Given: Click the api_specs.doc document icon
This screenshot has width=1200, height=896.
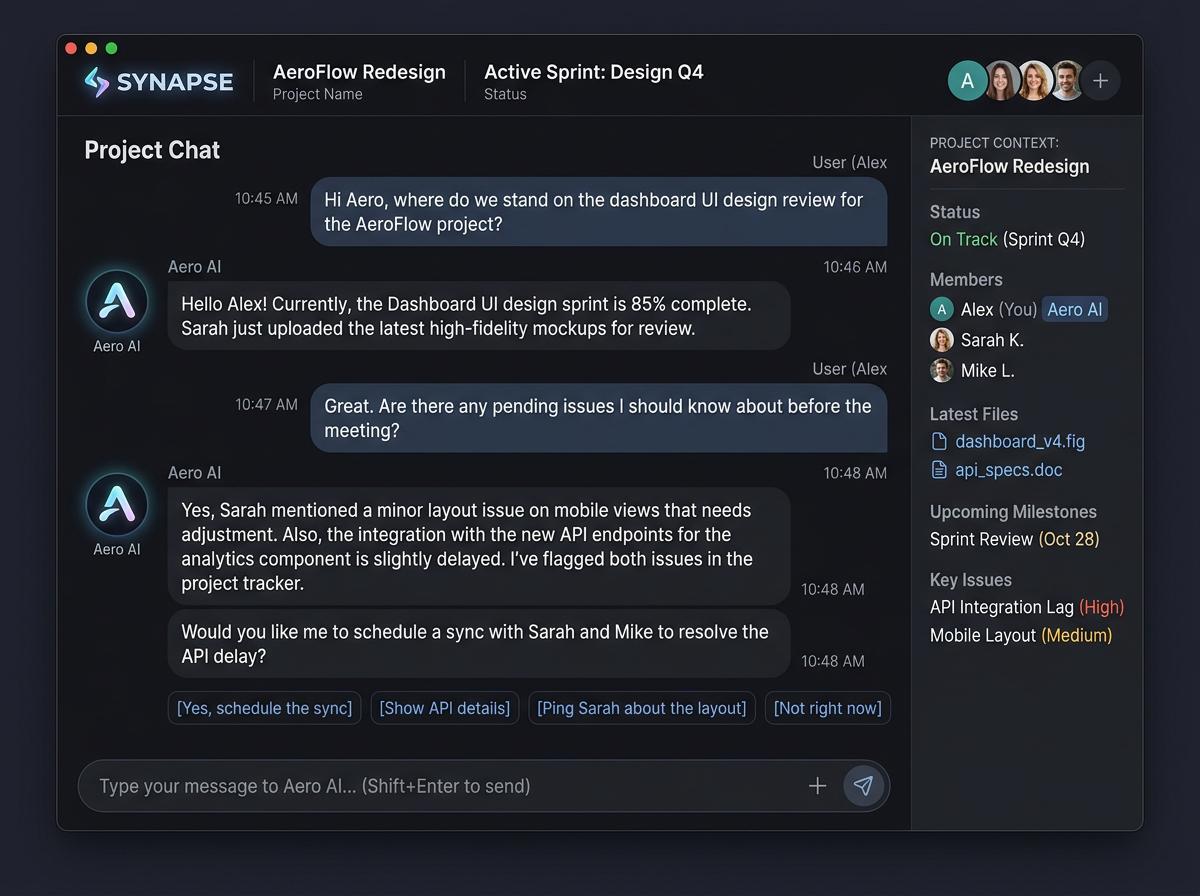Looking at the screenshot, I should point(941,470).
